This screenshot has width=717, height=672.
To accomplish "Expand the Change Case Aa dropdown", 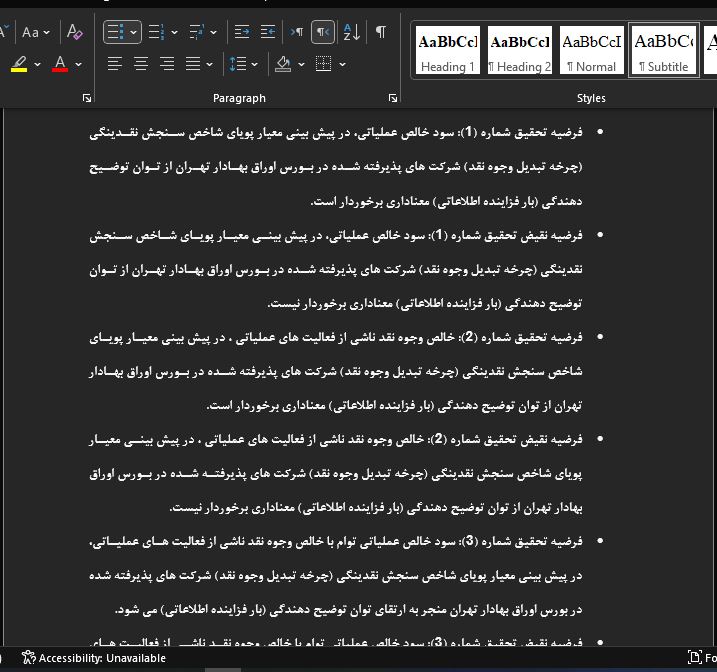I will click(x=36, y=32).
